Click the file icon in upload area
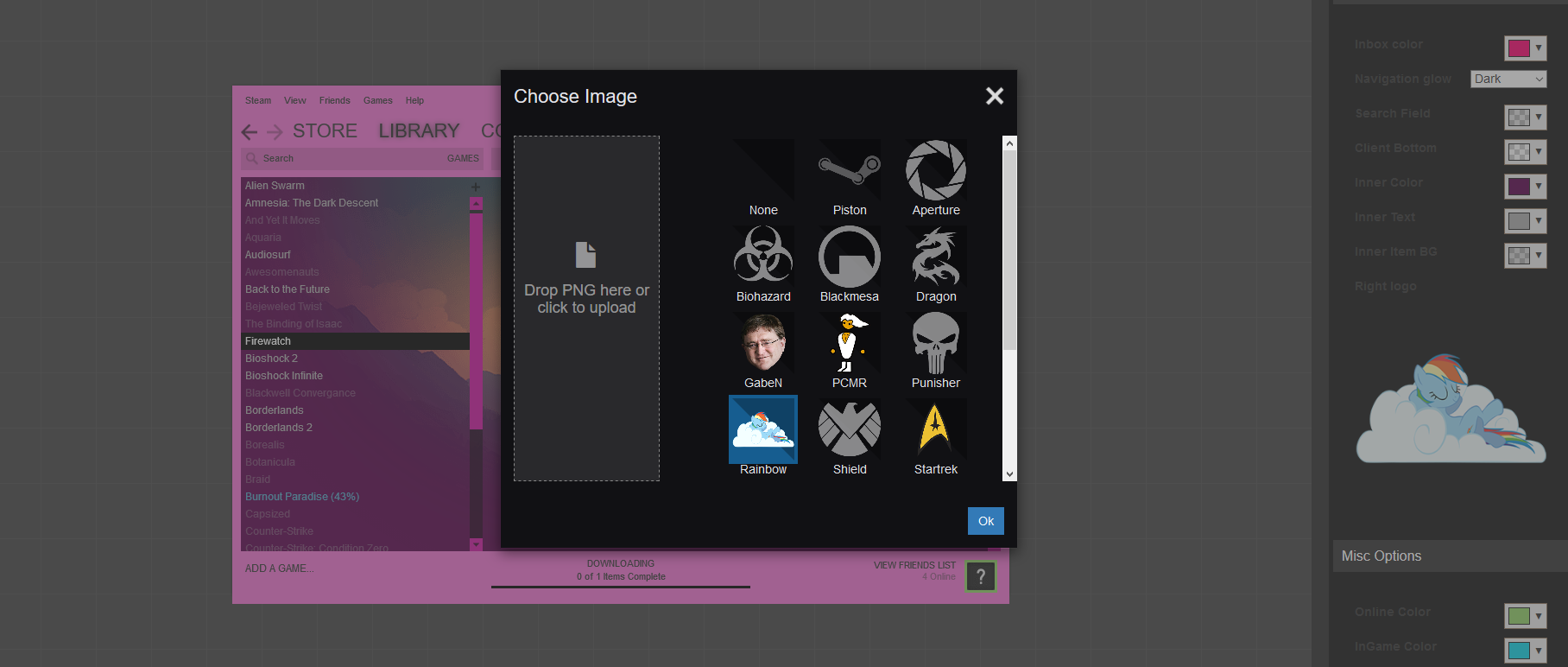Screen dimensions: 1568x667 point(586,255)
